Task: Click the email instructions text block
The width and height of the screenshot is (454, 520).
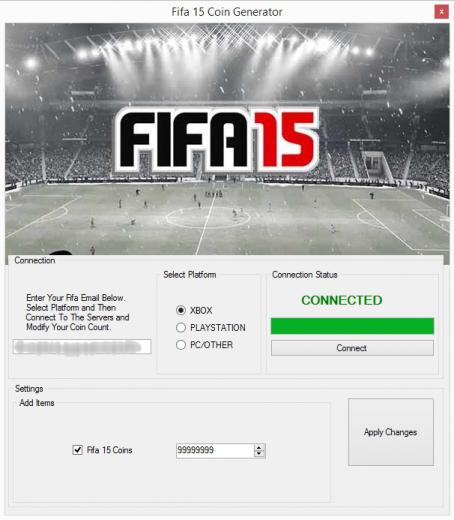Action: [77, 312]
